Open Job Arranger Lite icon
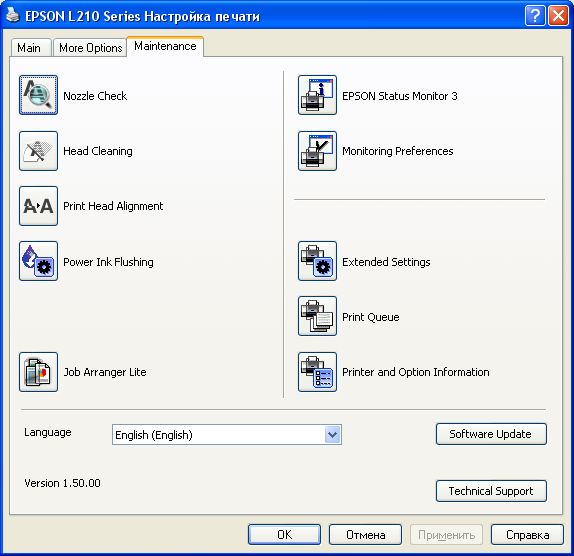Image resolution: width=574 pixels, height=556 pixels. 38,372
